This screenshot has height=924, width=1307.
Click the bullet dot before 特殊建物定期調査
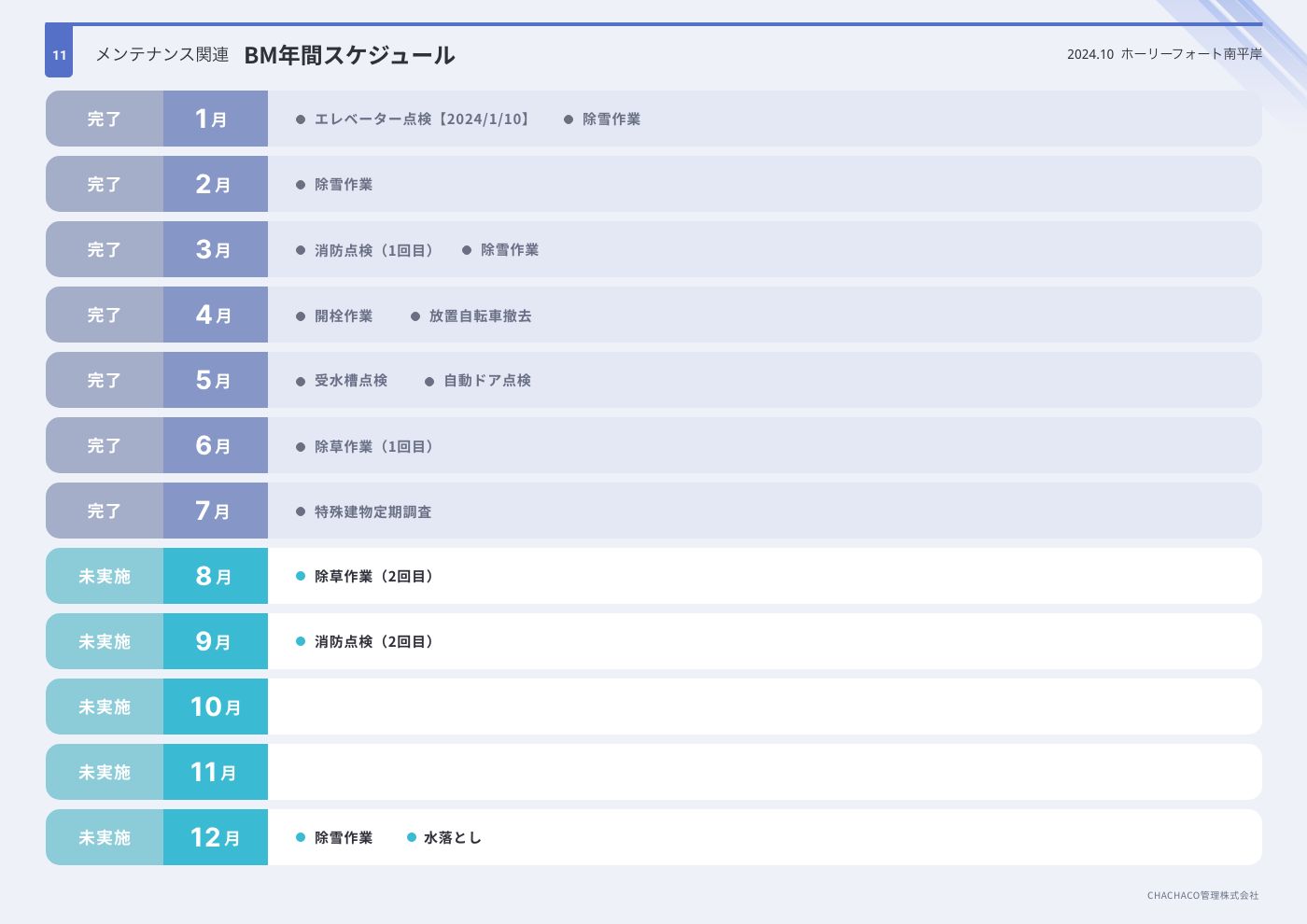pyautogui.click(x=301, y=511)
